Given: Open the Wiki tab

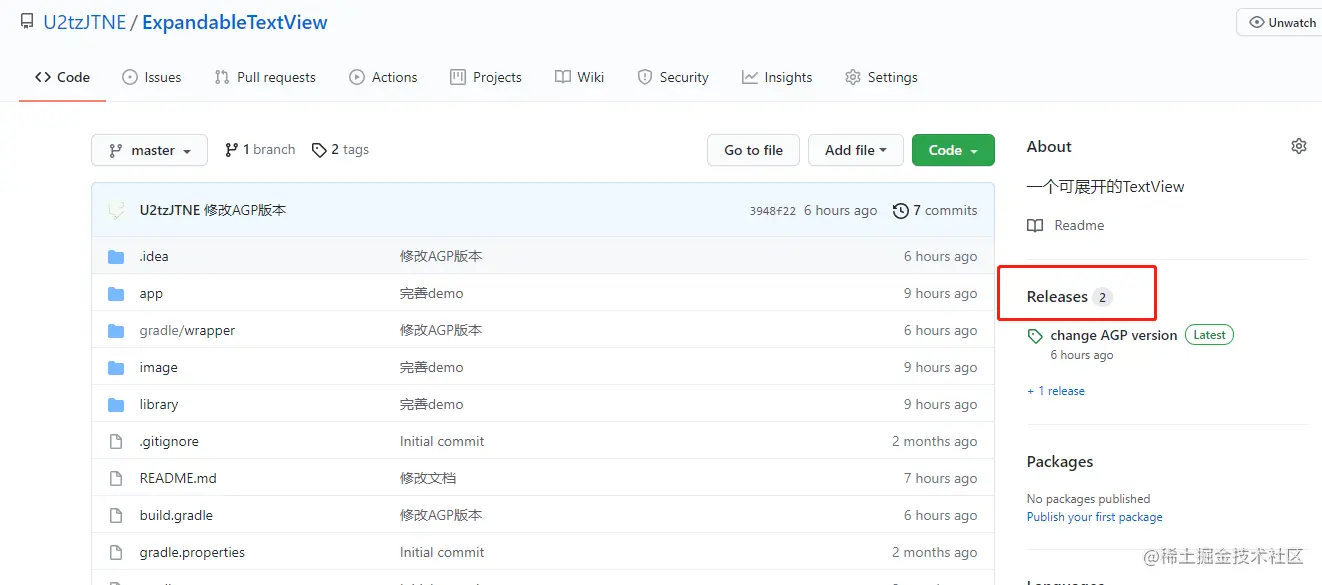Looking at the screenshot, I should click(x=579, y=77).
